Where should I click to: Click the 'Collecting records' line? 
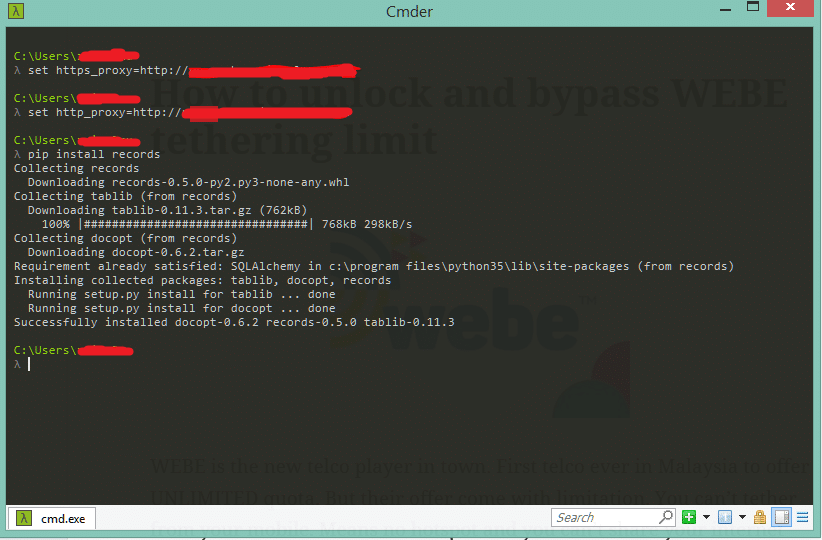click(77, 168)
